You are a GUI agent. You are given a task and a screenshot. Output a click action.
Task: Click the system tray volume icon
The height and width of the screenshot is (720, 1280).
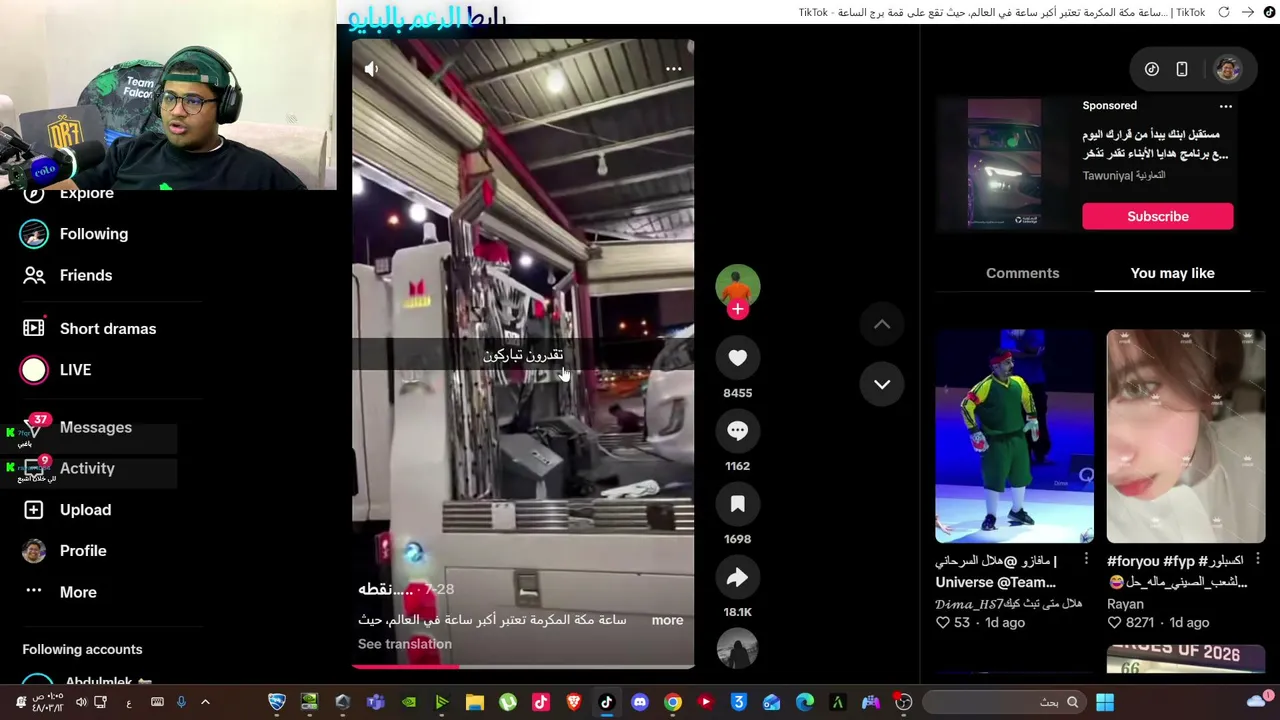(81, 702)
